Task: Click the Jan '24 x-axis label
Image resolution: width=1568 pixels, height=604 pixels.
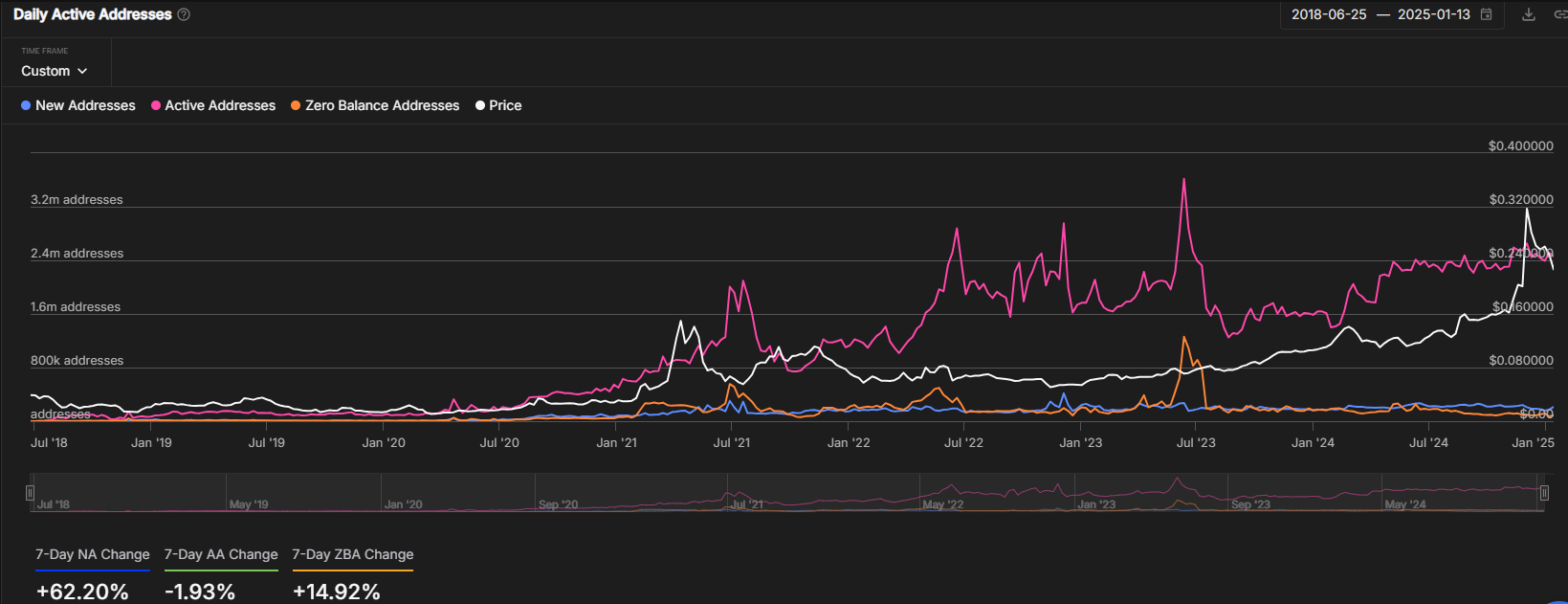Action: [x=1313, y=443]
